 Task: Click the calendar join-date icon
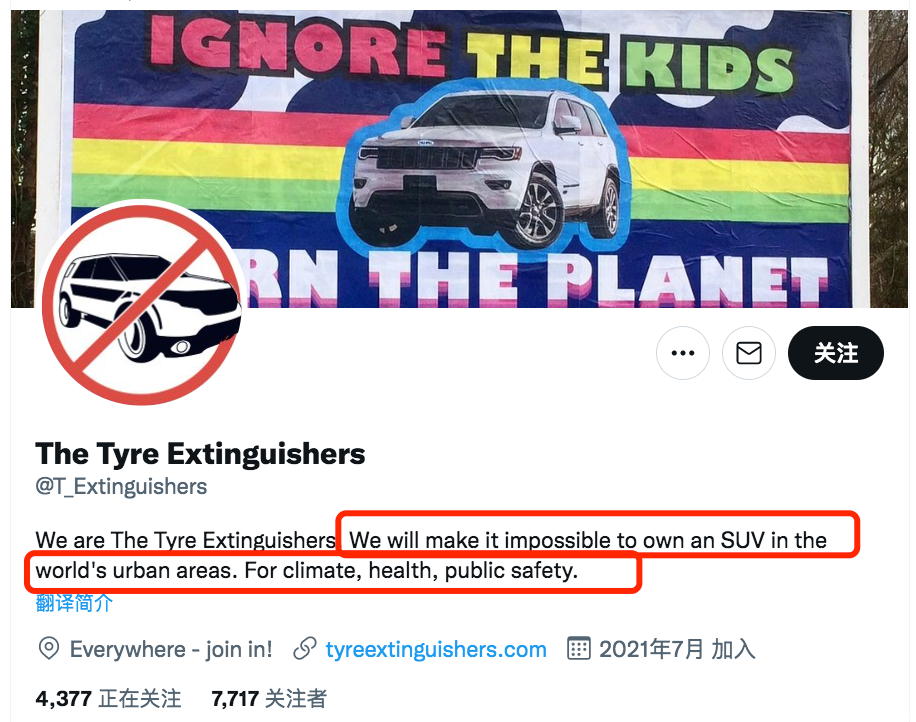(578, 649)
